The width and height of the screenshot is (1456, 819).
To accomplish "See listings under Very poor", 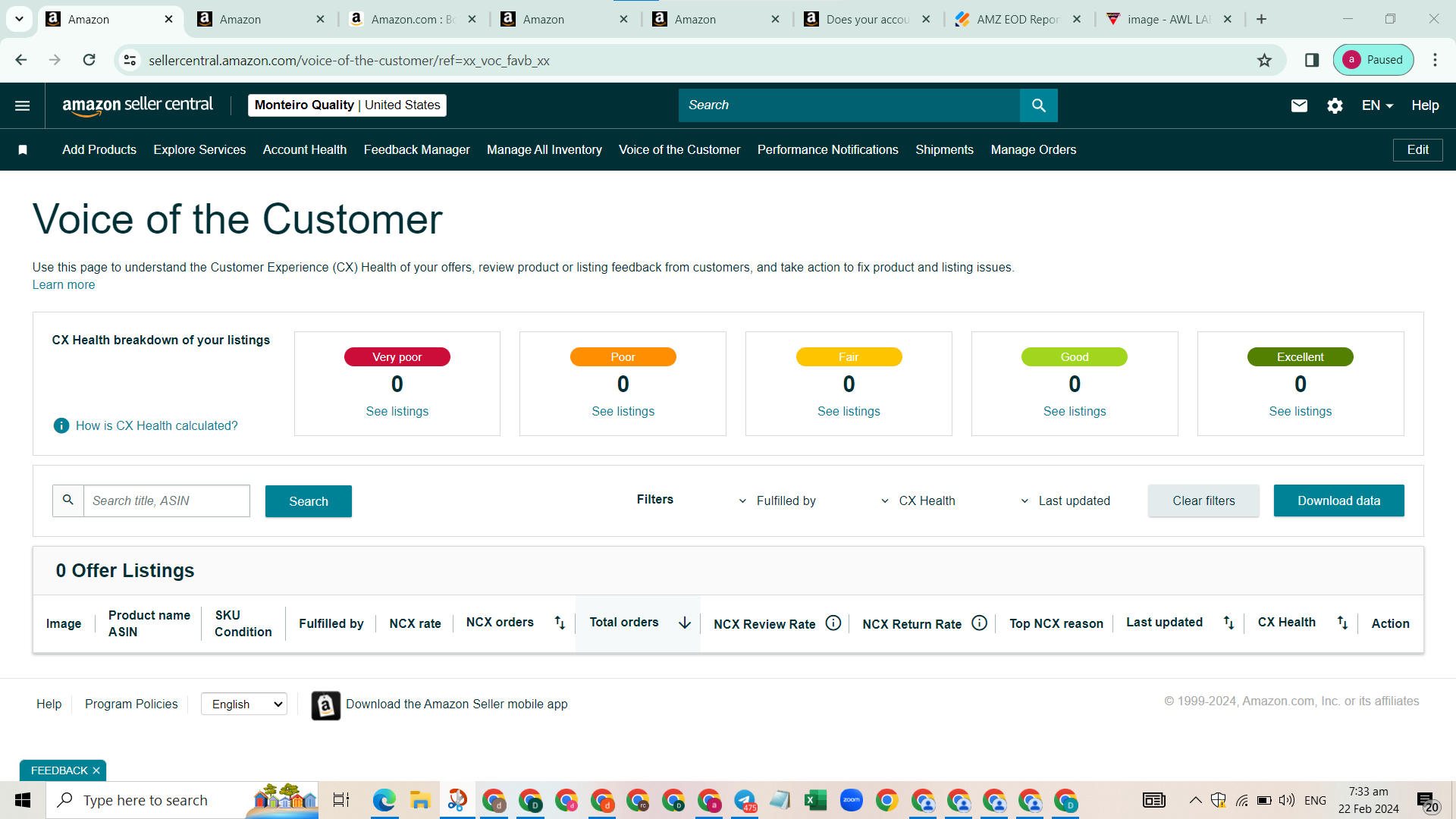I will pyautogui.click(x=397, y=411).
